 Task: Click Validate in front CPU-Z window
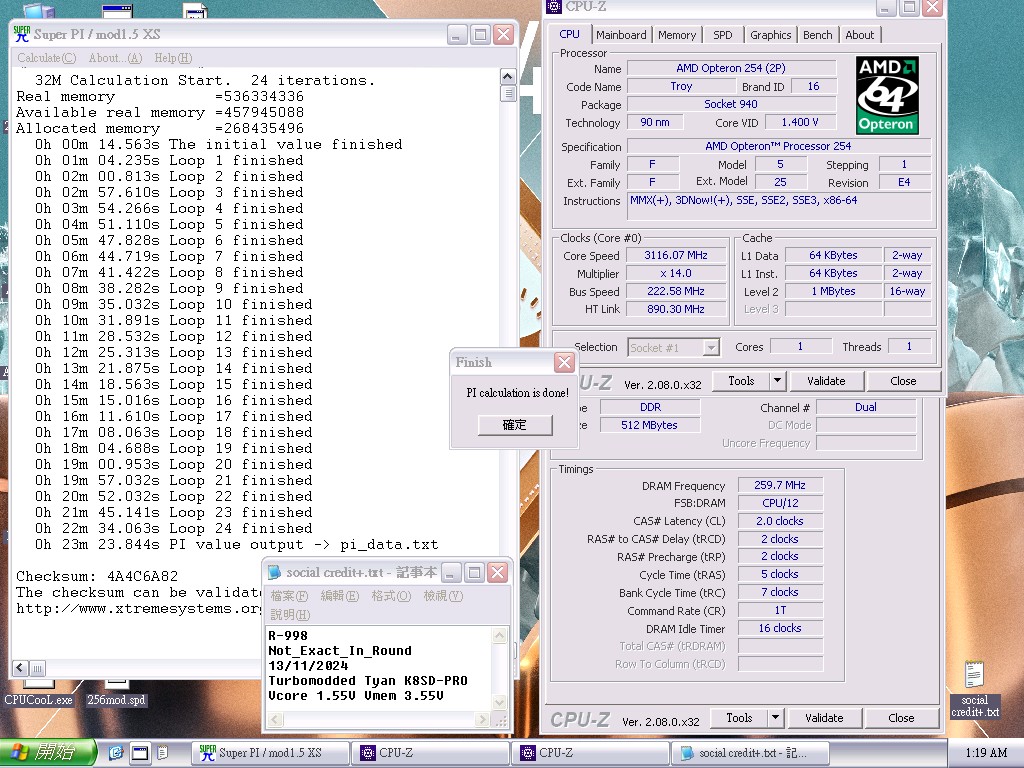pos(826,381)
